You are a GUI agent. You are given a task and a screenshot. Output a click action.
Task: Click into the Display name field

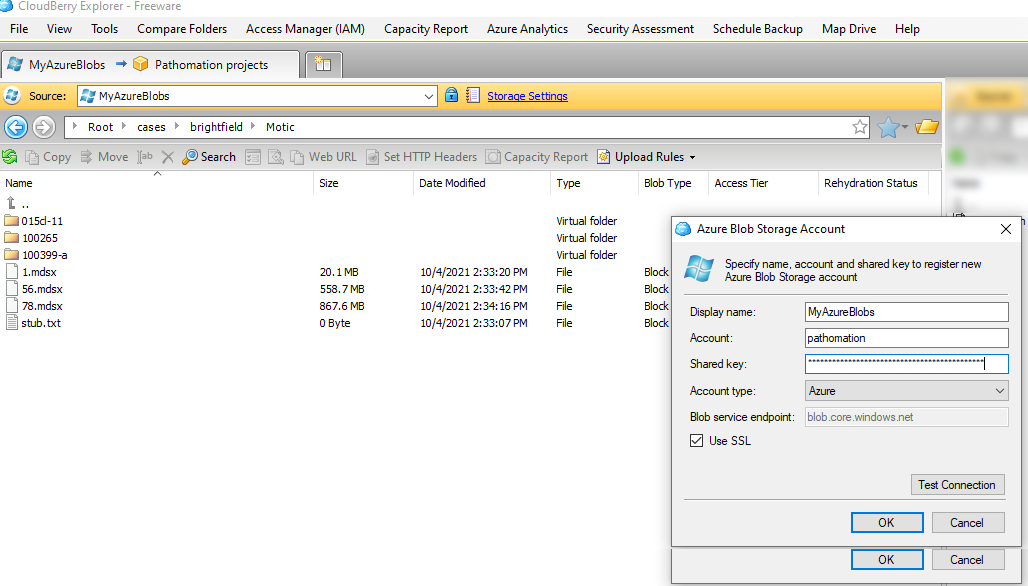(x=906, y=312)
